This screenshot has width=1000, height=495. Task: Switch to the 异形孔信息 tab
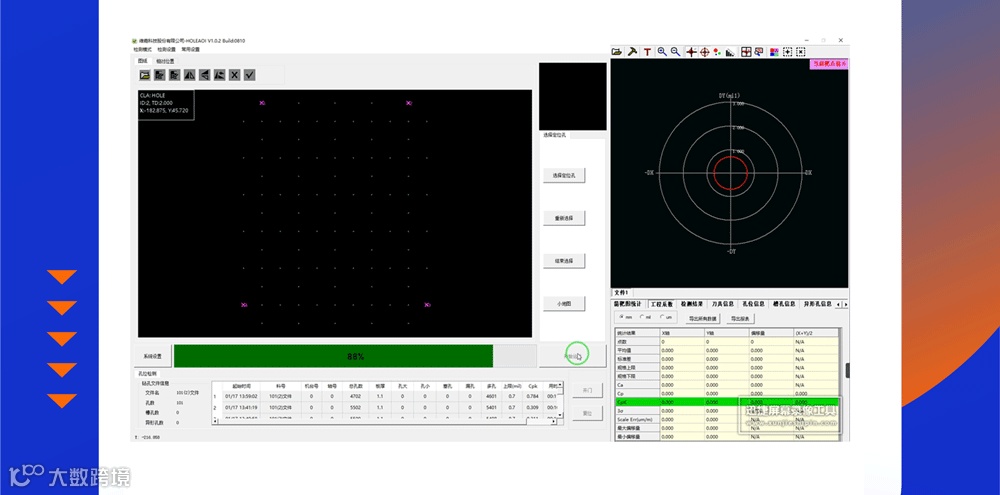click(817, 304)
